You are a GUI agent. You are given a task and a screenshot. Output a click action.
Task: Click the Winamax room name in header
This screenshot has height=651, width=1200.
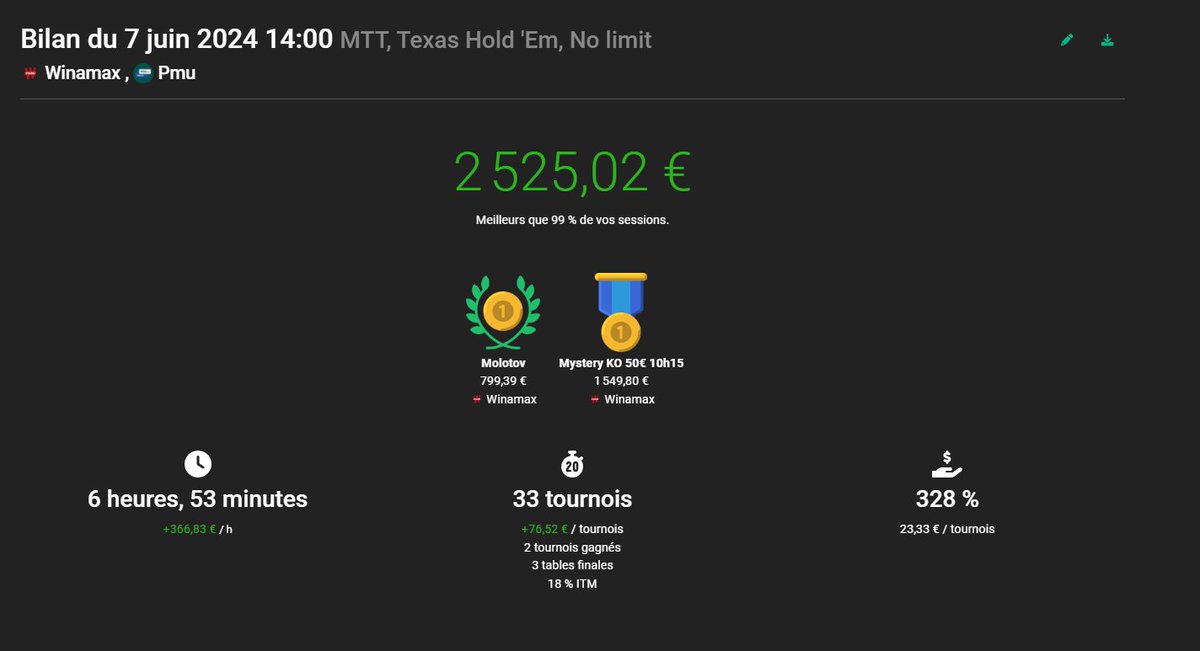(83, 73)
